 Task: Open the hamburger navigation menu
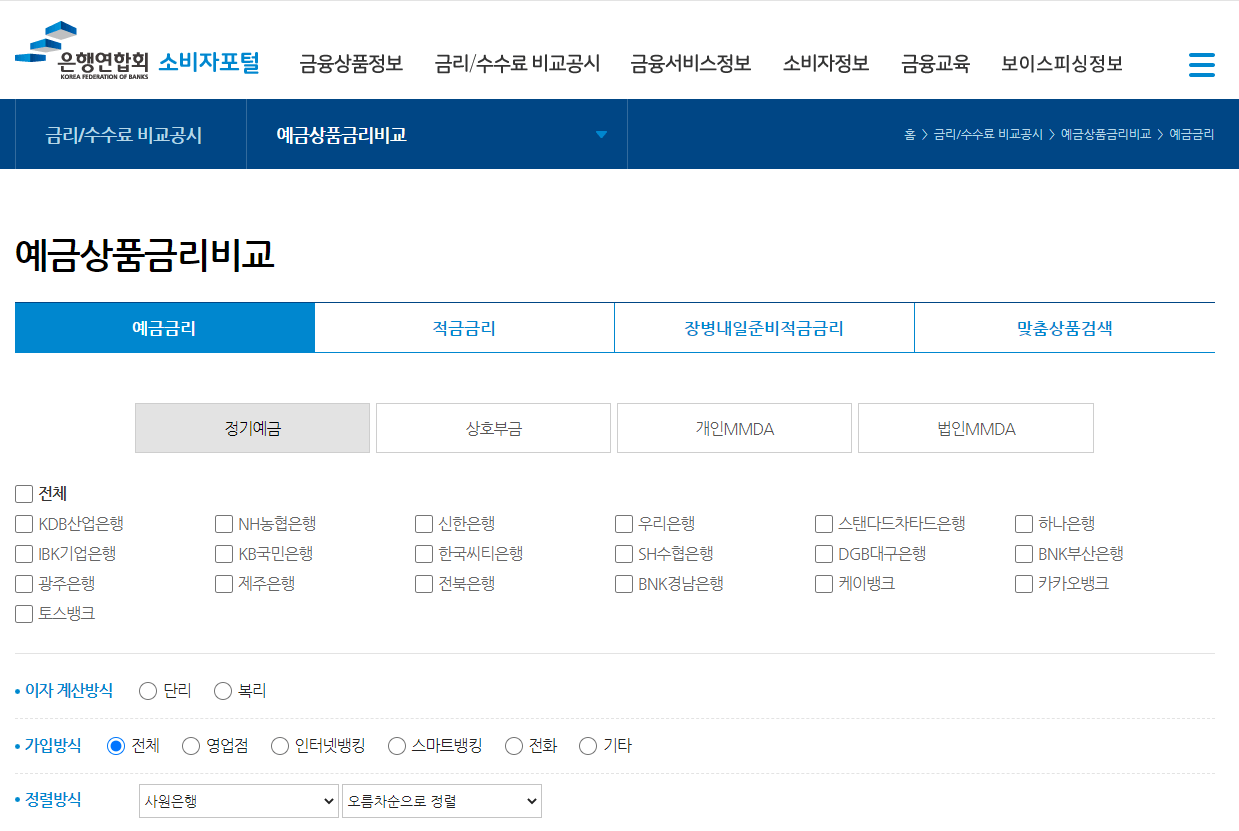pyautogui.click(x=1201, y=64)
